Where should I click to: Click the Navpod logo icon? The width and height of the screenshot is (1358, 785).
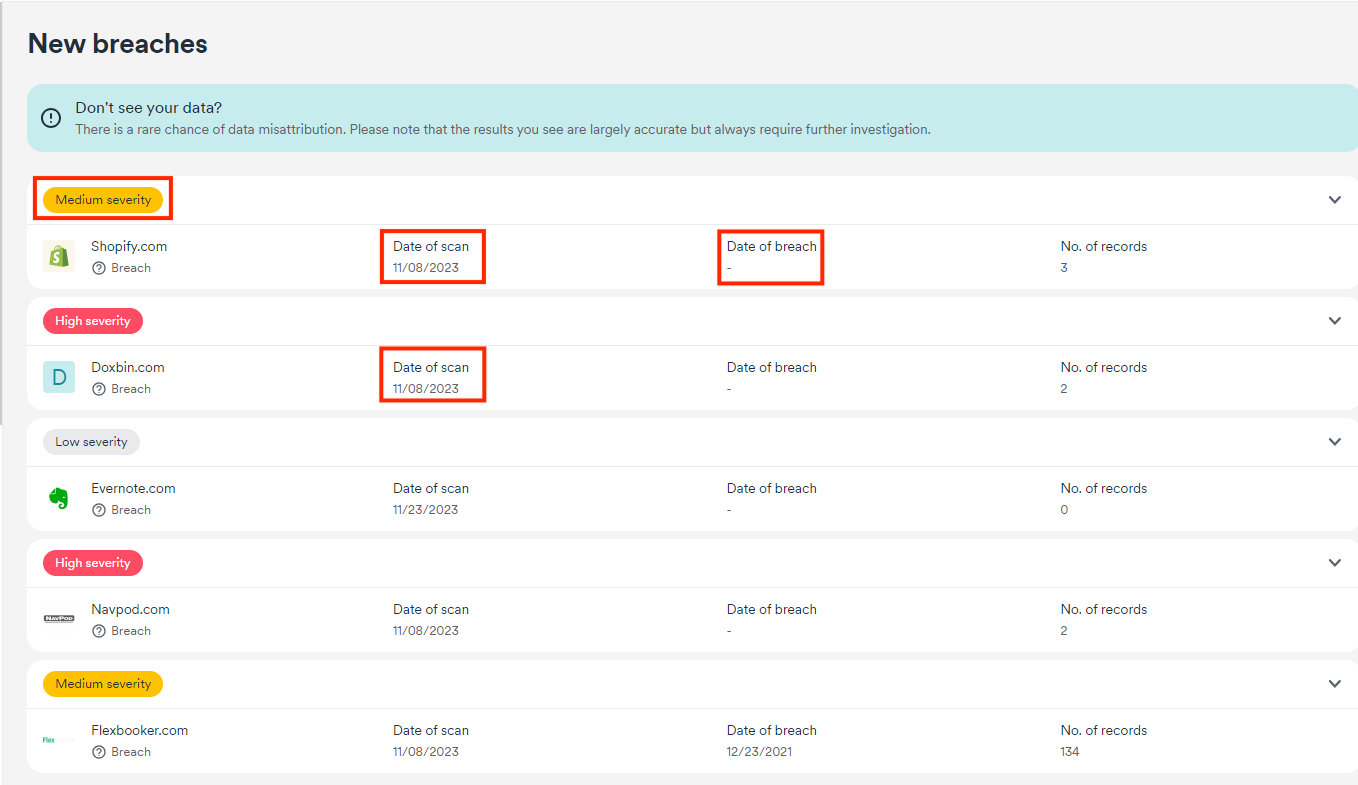[59, 619]
